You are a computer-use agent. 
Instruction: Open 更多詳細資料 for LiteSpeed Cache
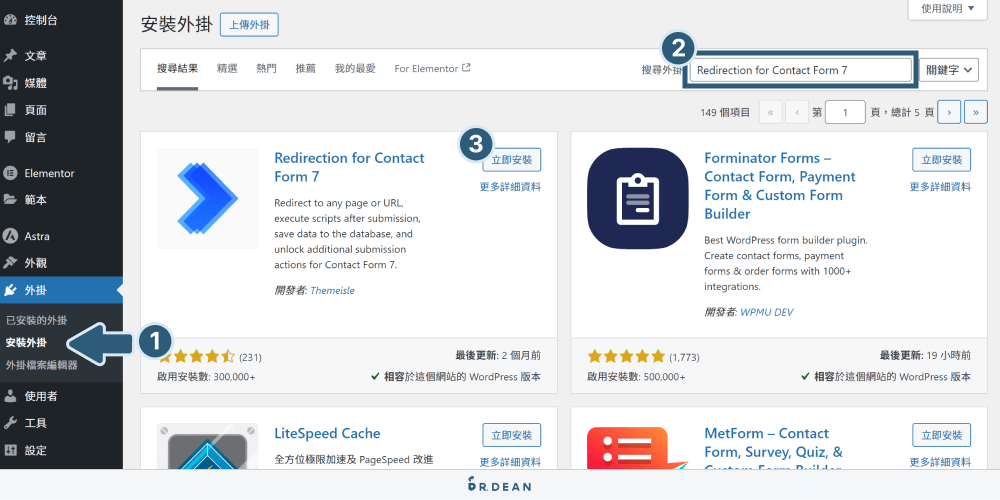point(510,462)
